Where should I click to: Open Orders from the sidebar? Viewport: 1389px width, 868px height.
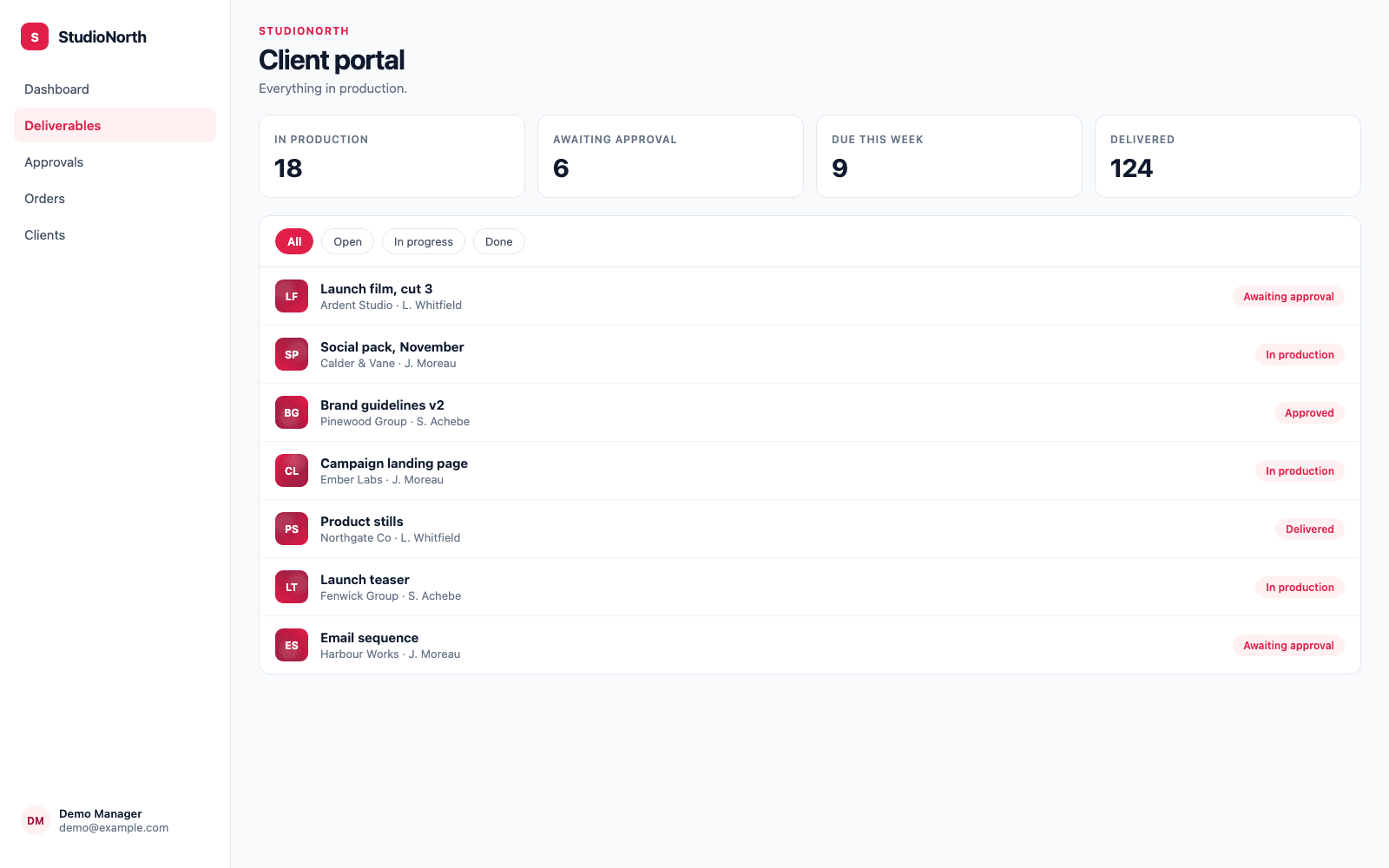coord(115,199)
